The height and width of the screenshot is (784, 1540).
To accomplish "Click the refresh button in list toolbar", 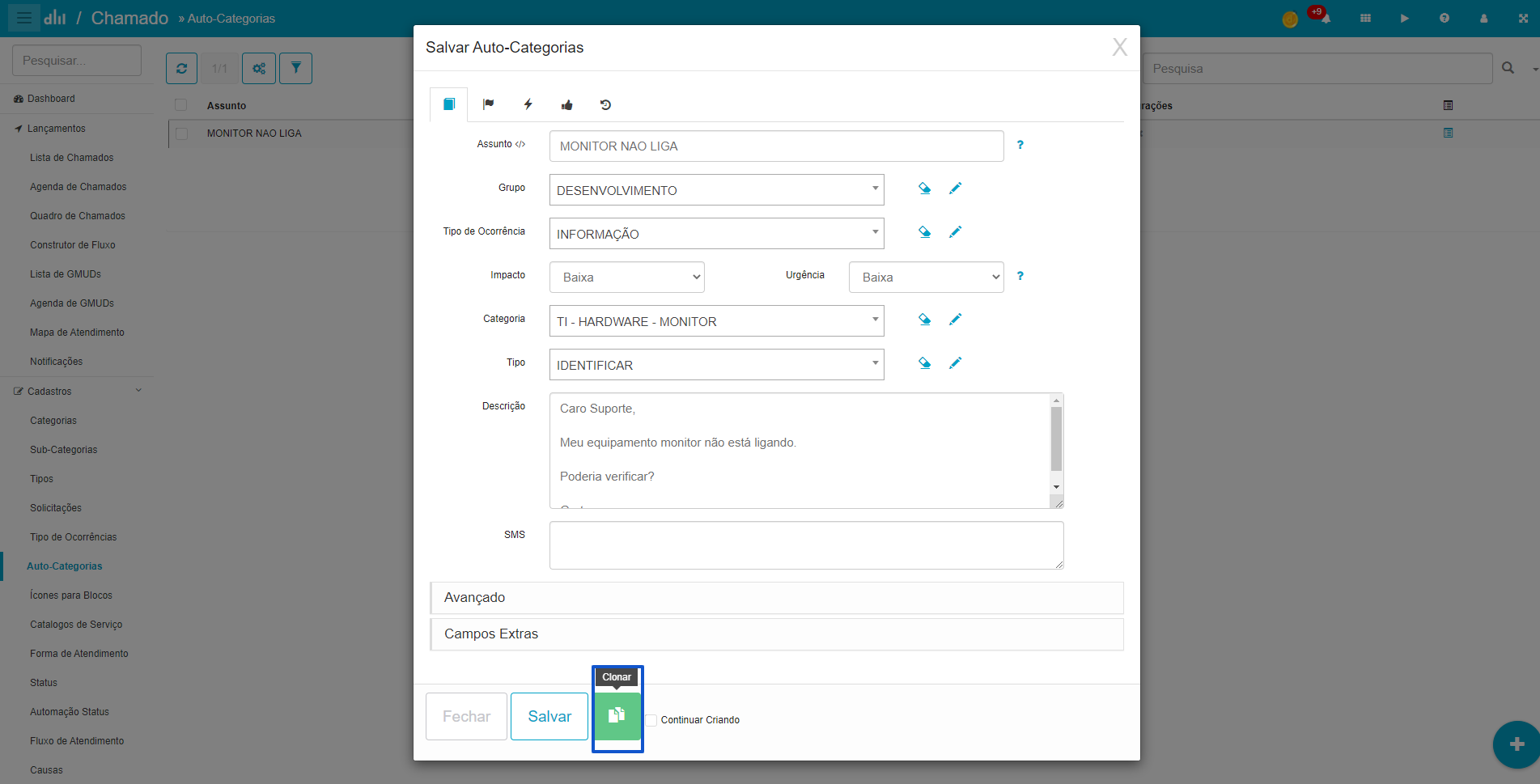I will coord(181,69).
